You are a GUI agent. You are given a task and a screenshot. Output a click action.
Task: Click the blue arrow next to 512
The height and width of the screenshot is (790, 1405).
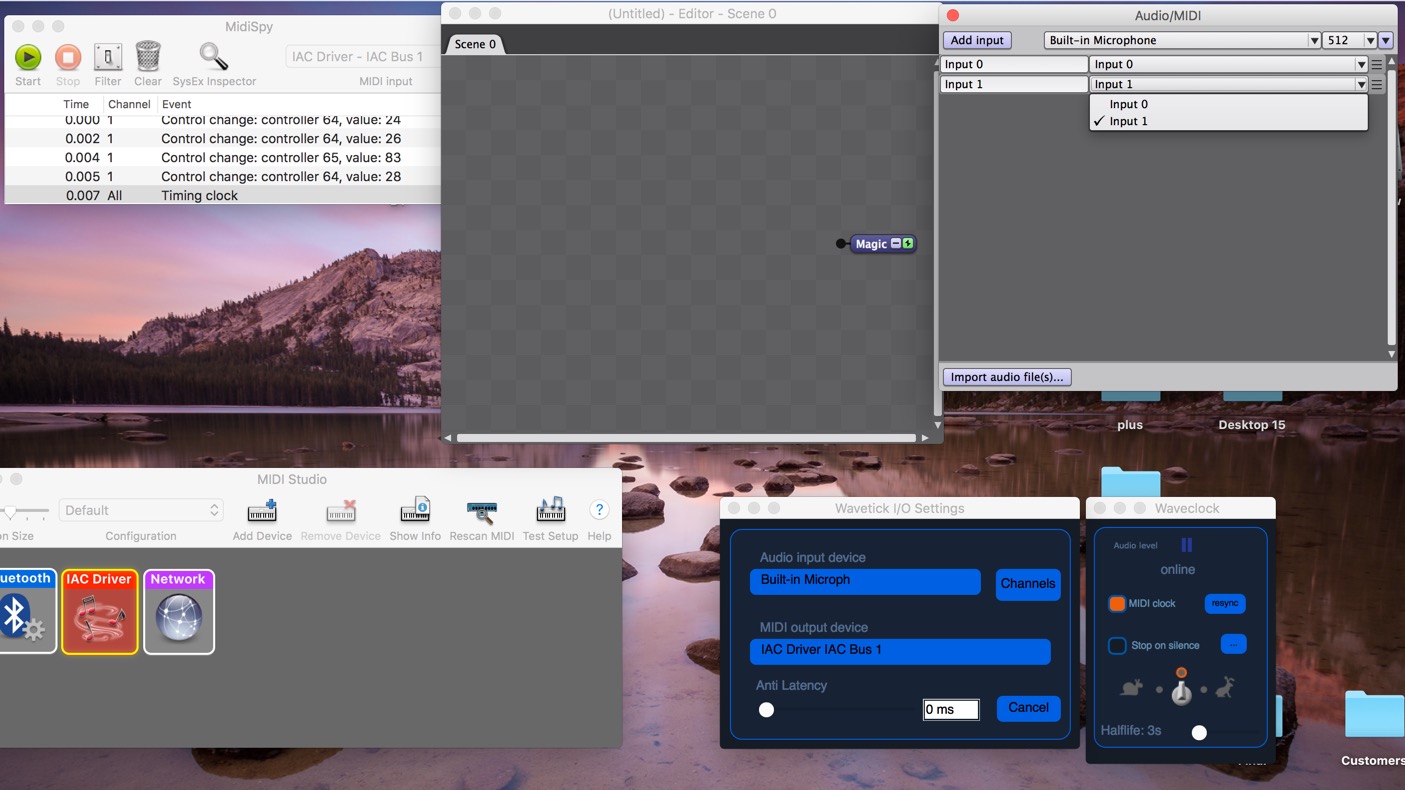pyautogui.click(x=1385, y=40)
